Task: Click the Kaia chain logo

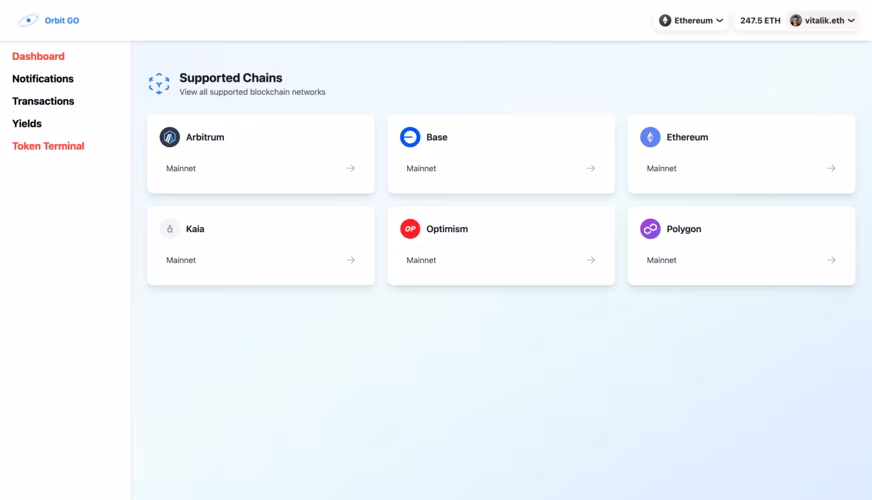Action: [170, 229]
